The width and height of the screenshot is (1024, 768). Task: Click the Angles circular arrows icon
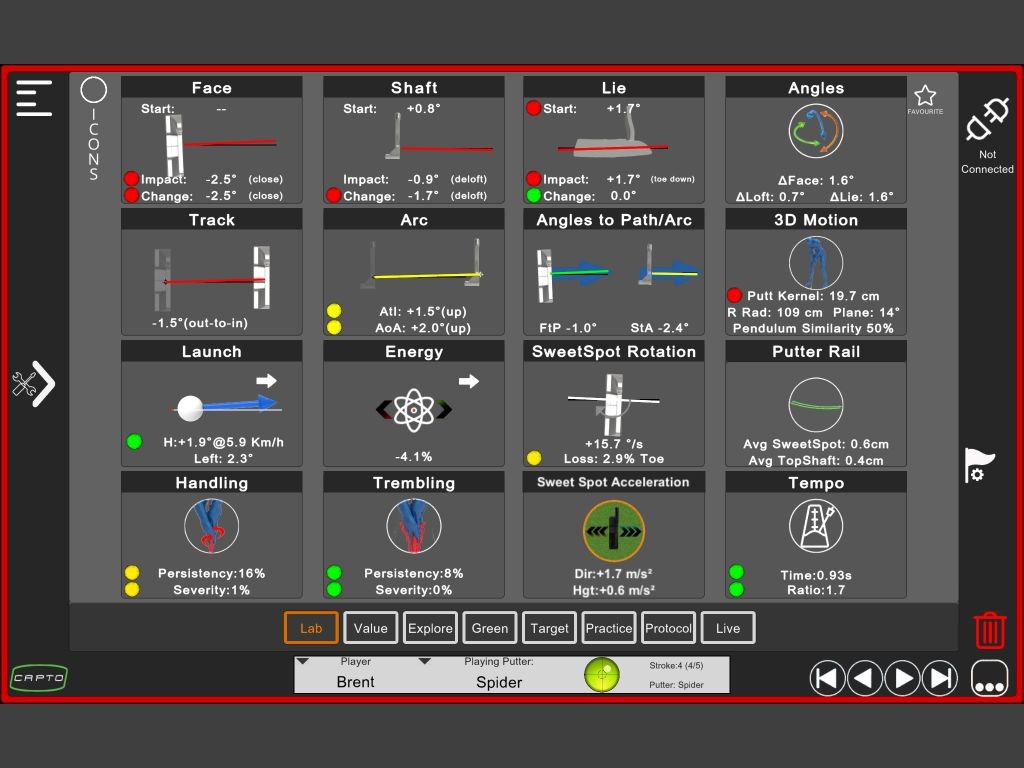point(816,131)
